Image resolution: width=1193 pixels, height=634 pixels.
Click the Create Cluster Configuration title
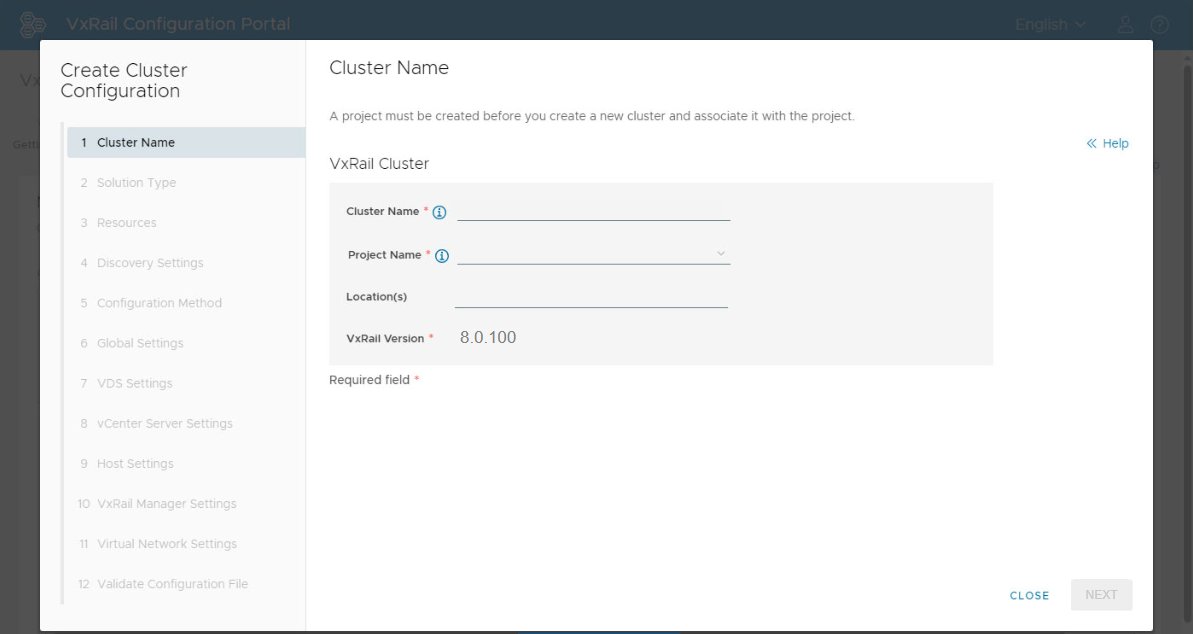pyautogui.click(x=124, y=80)
